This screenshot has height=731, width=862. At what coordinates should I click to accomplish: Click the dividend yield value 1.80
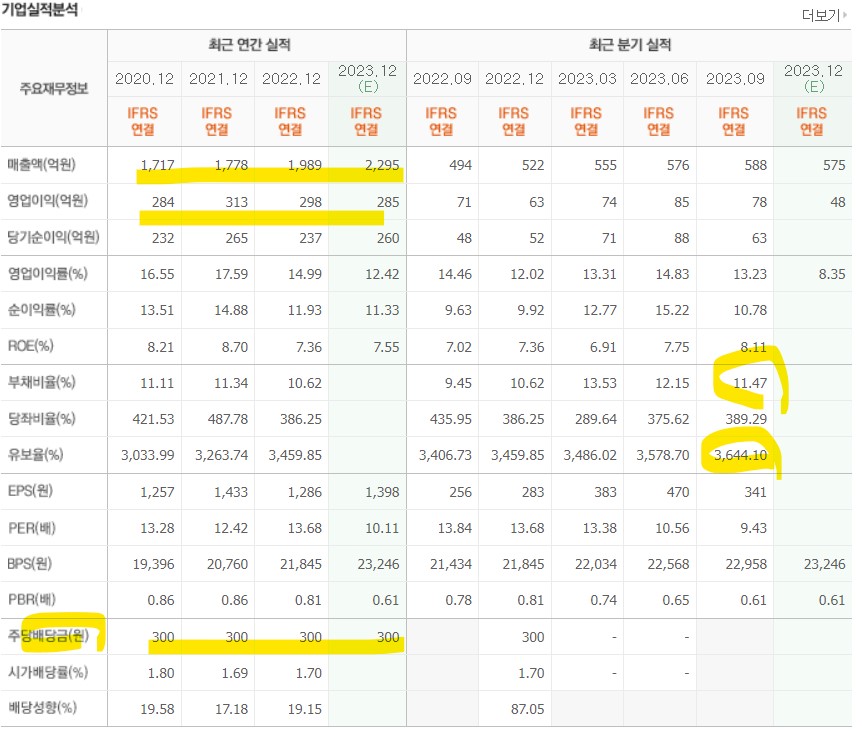[x=161, y=673]
